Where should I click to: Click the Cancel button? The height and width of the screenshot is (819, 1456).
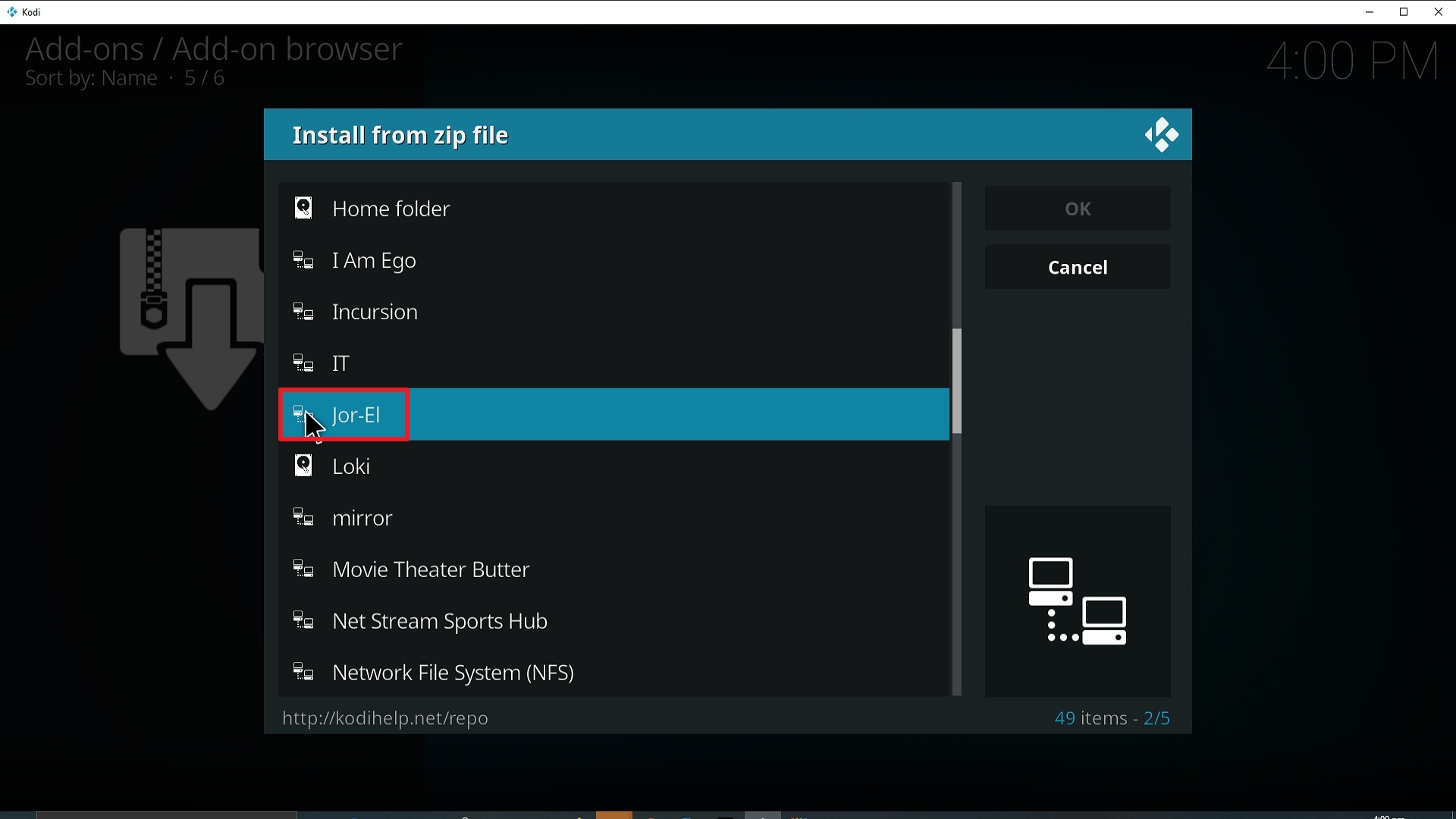point(1078,268)
